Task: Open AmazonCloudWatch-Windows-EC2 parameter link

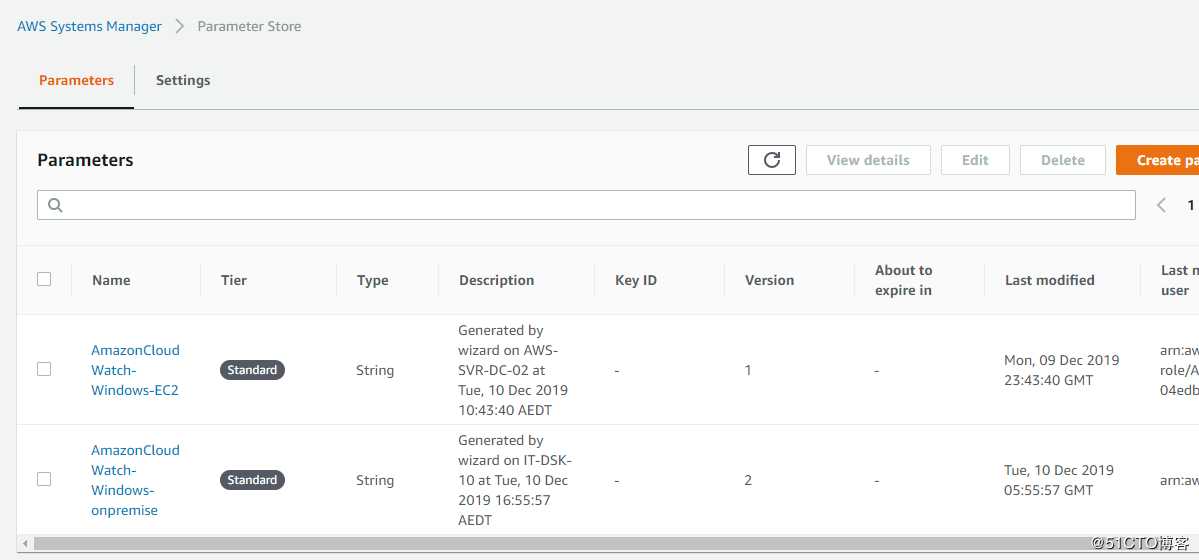Action: pyautogui.click(x=135, y=370)
